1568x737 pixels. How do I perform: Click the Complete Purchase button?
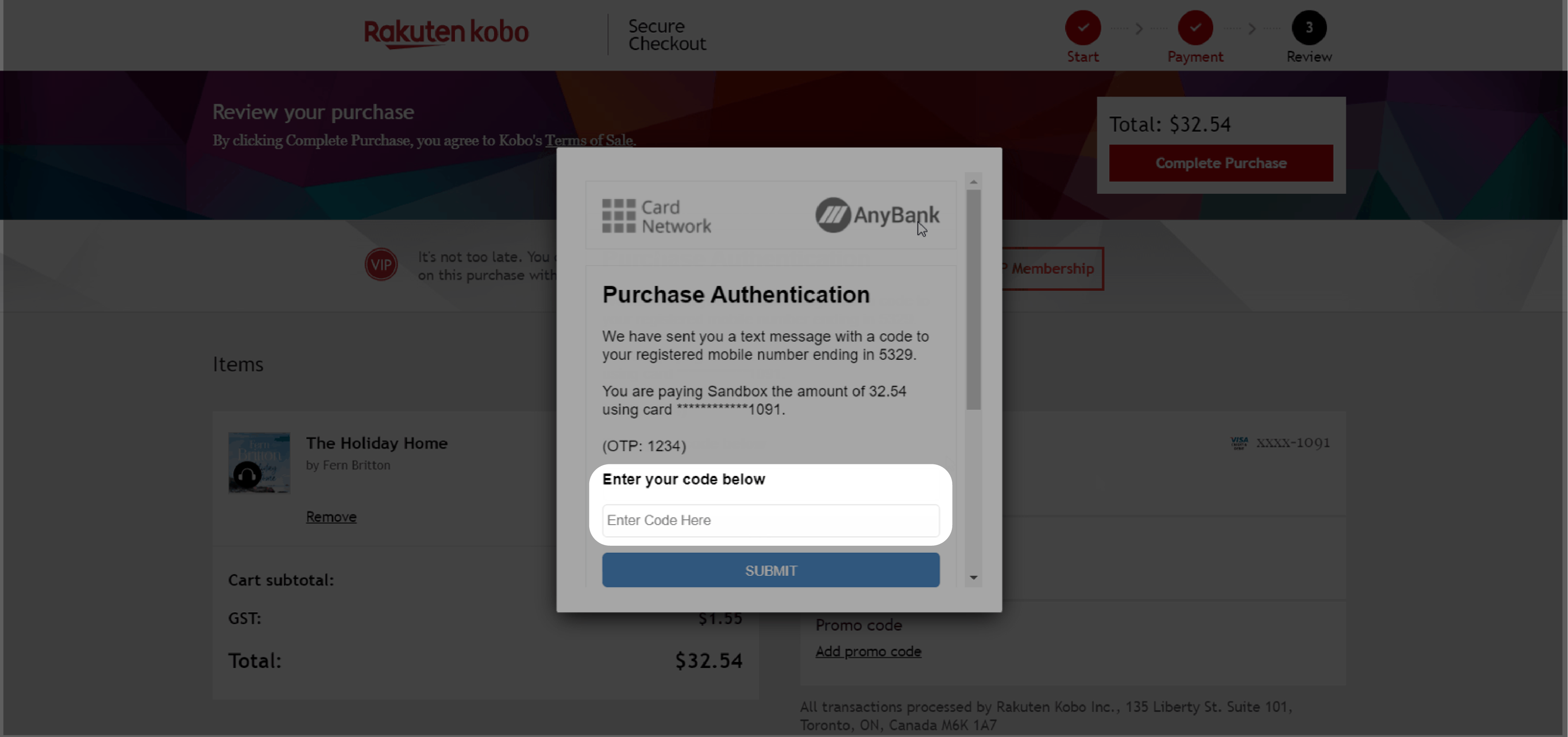tap(1221, 163)
